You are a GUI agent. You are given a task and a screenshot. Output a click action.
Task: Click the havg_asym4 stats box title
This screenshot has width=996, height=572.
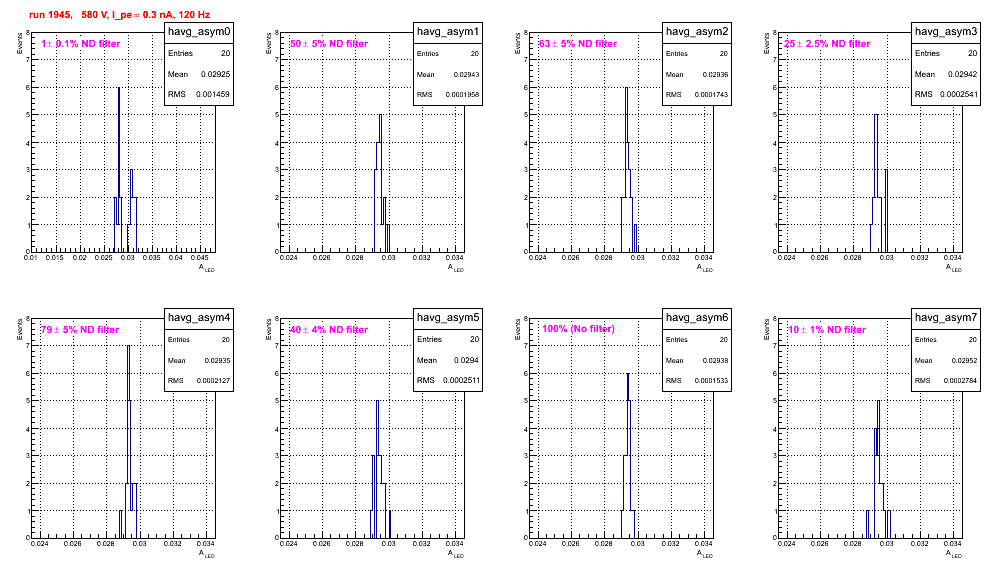(x=199, y=318)
